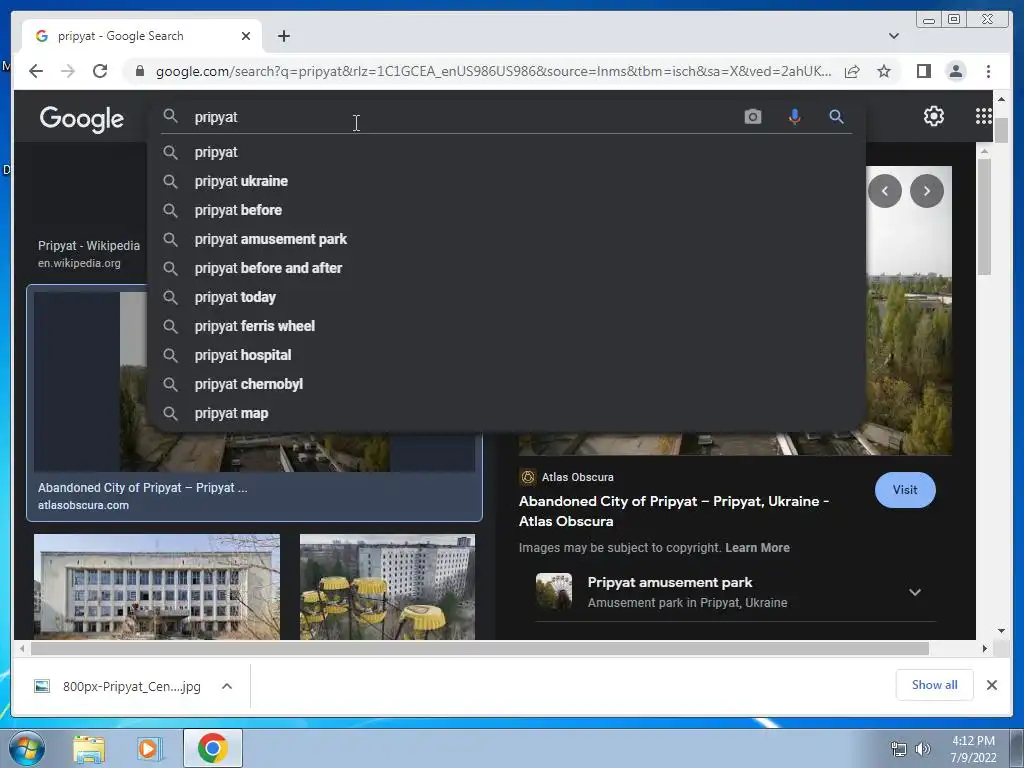The height and width of the screenshot is (768, 1024).
Task: Click the scroll down arrow at bottom right
Action: 1001,631
